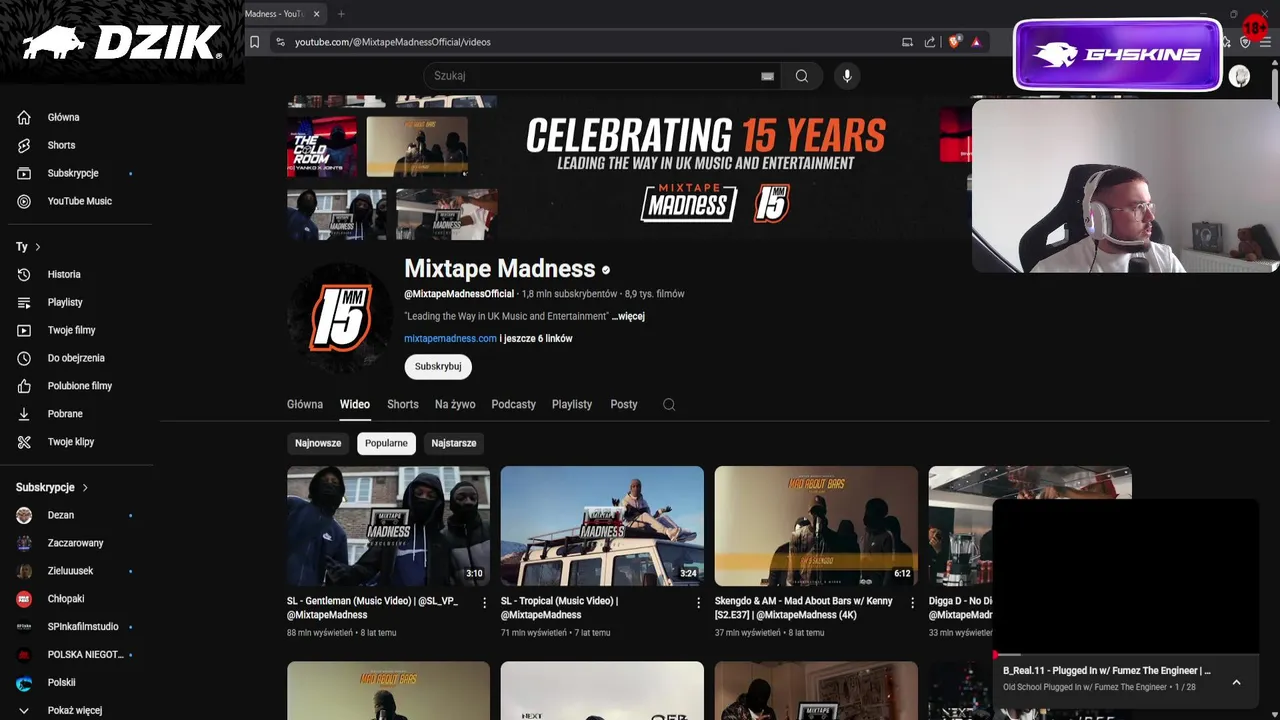Open on-screen keyboard icon in search box
The height and width of the screenshot is (720, 1280).
pos(767,76)
